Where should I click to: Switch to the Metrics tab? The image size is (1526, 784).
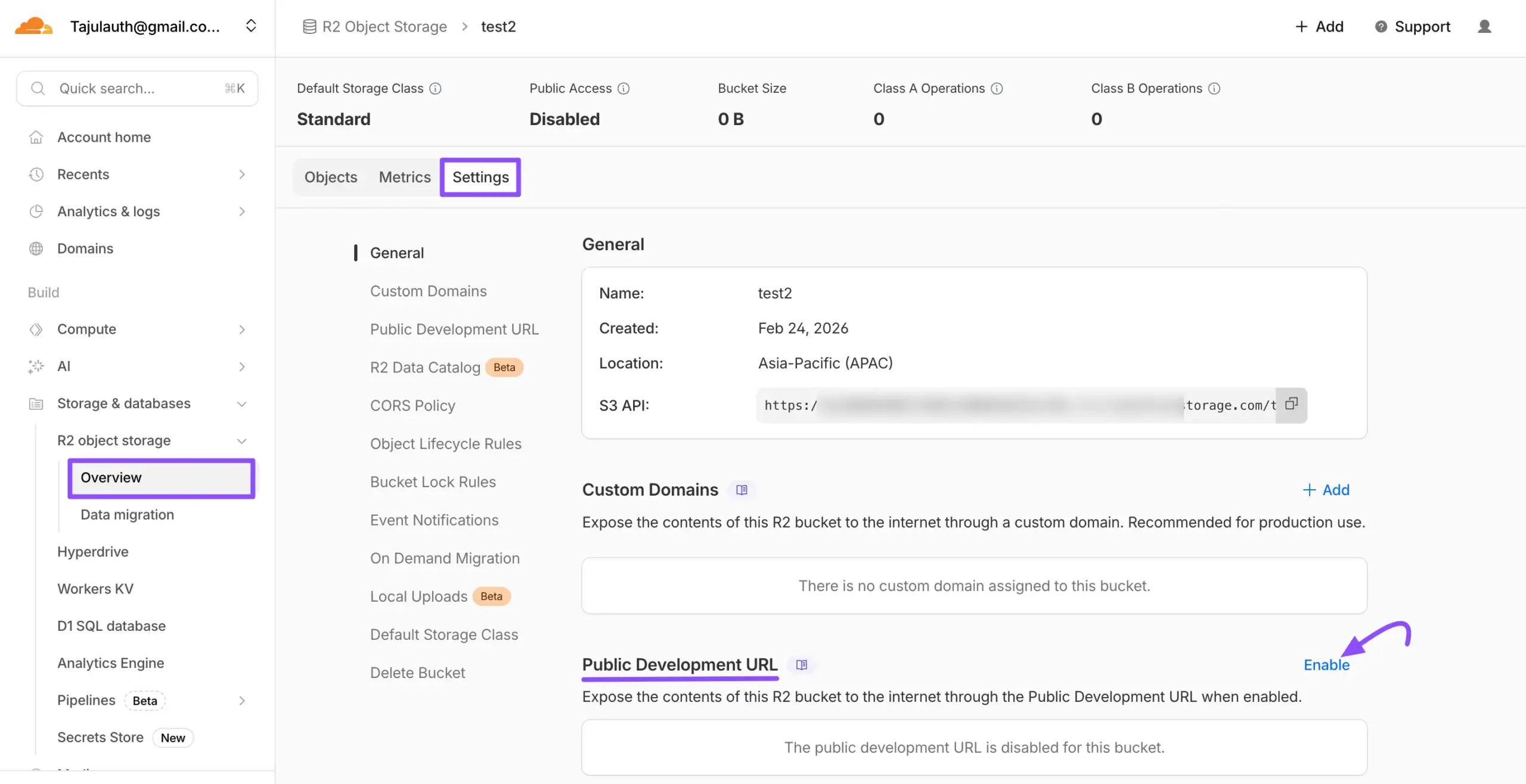point(405,178)
